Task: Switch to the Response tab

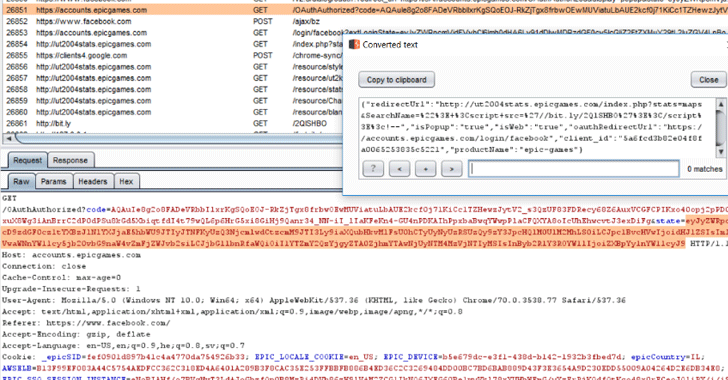Action: click(x=70, y=160)
